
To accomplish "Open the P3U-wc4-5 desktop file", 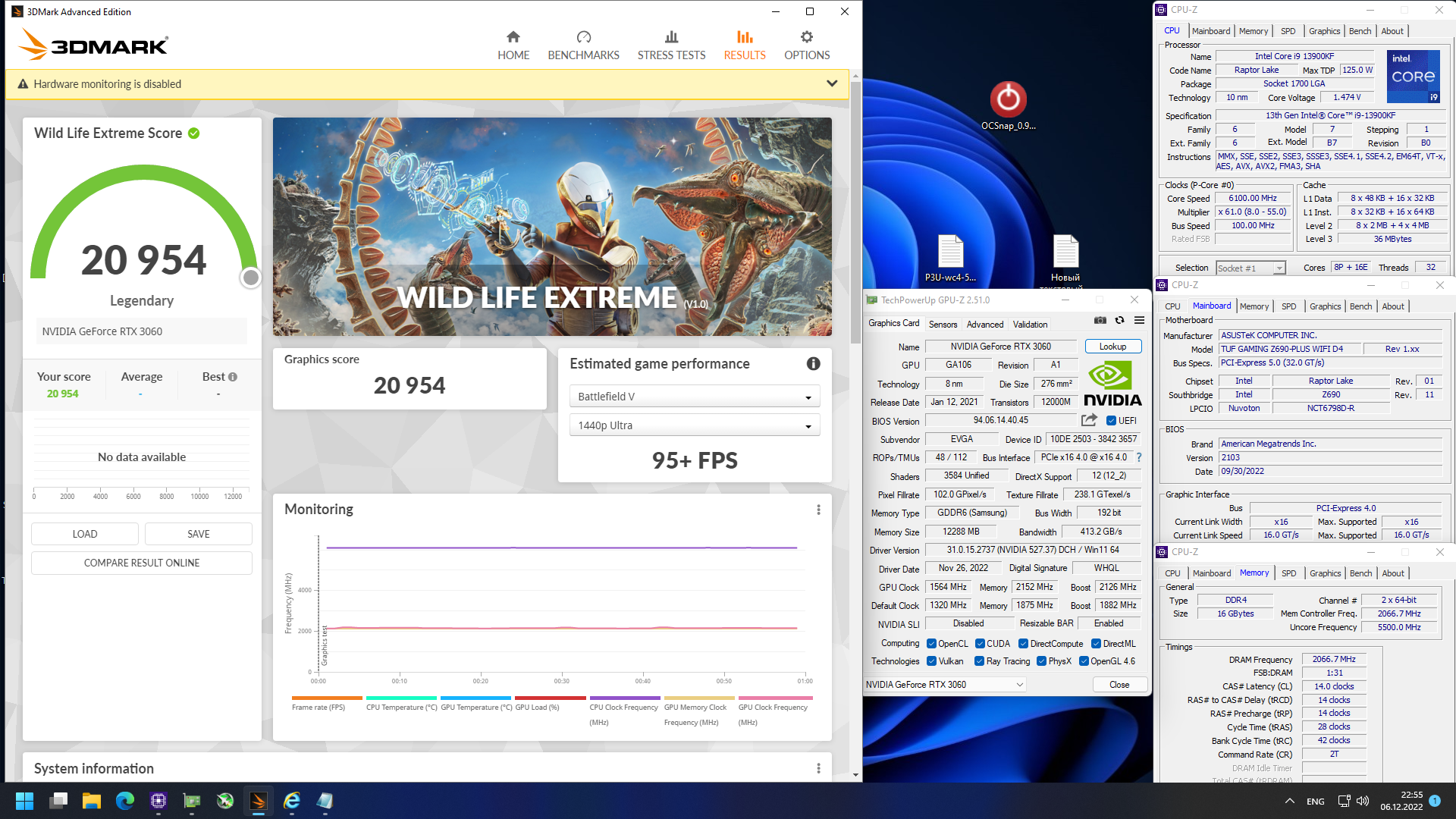I will (950, 258).
